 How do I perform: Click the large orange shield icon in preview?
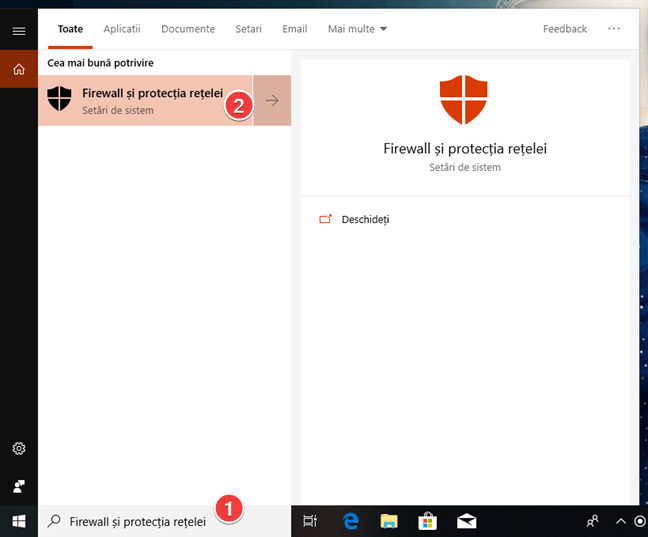tap(464, 100)
